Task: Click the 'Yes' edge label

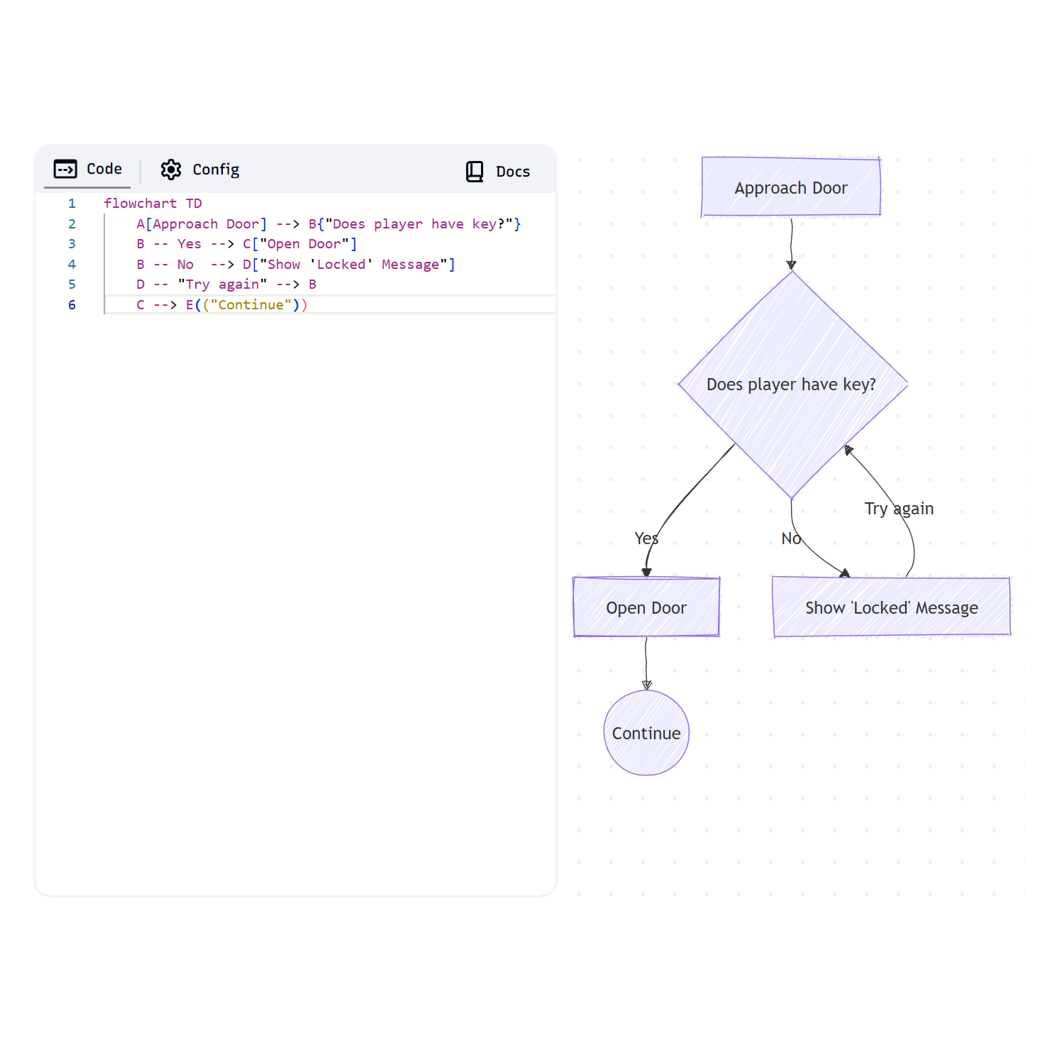Action: [646, 538]
